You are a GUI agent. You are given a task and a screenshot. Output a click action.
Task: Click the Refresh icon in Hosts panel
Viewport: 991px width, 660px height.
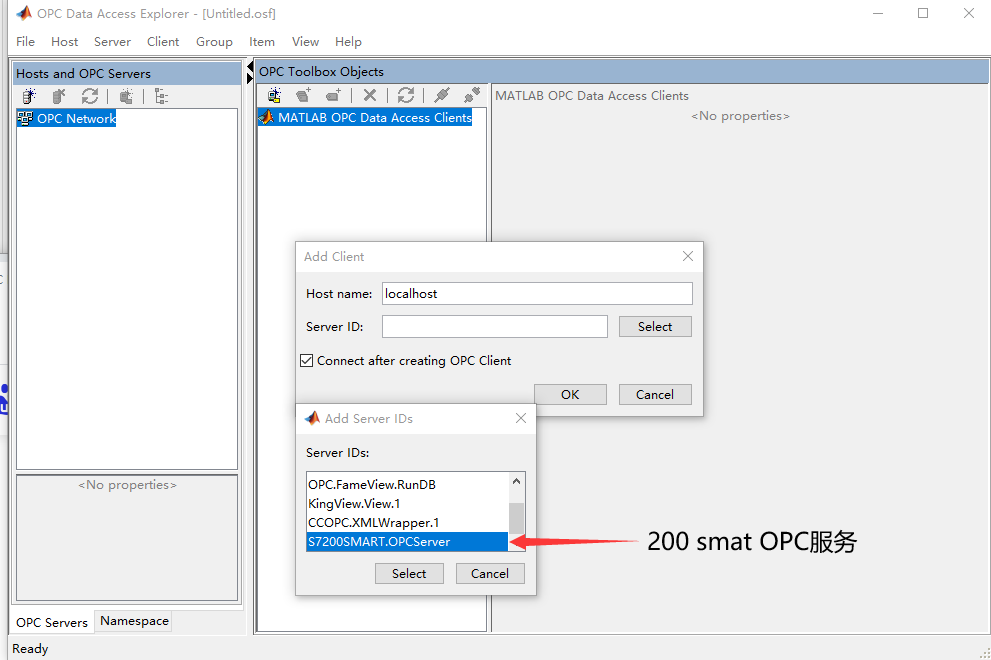[91, 96]
